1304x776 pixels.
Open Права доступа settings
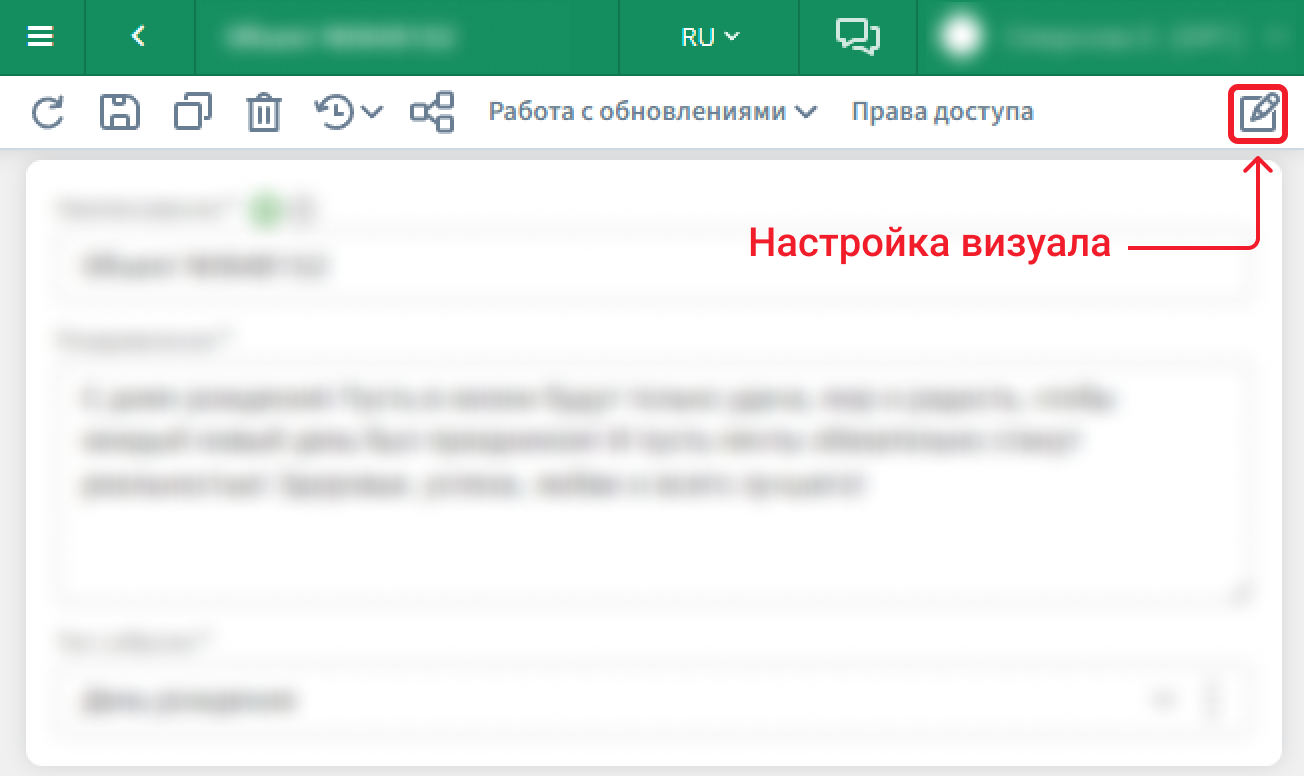coord(942,112)
